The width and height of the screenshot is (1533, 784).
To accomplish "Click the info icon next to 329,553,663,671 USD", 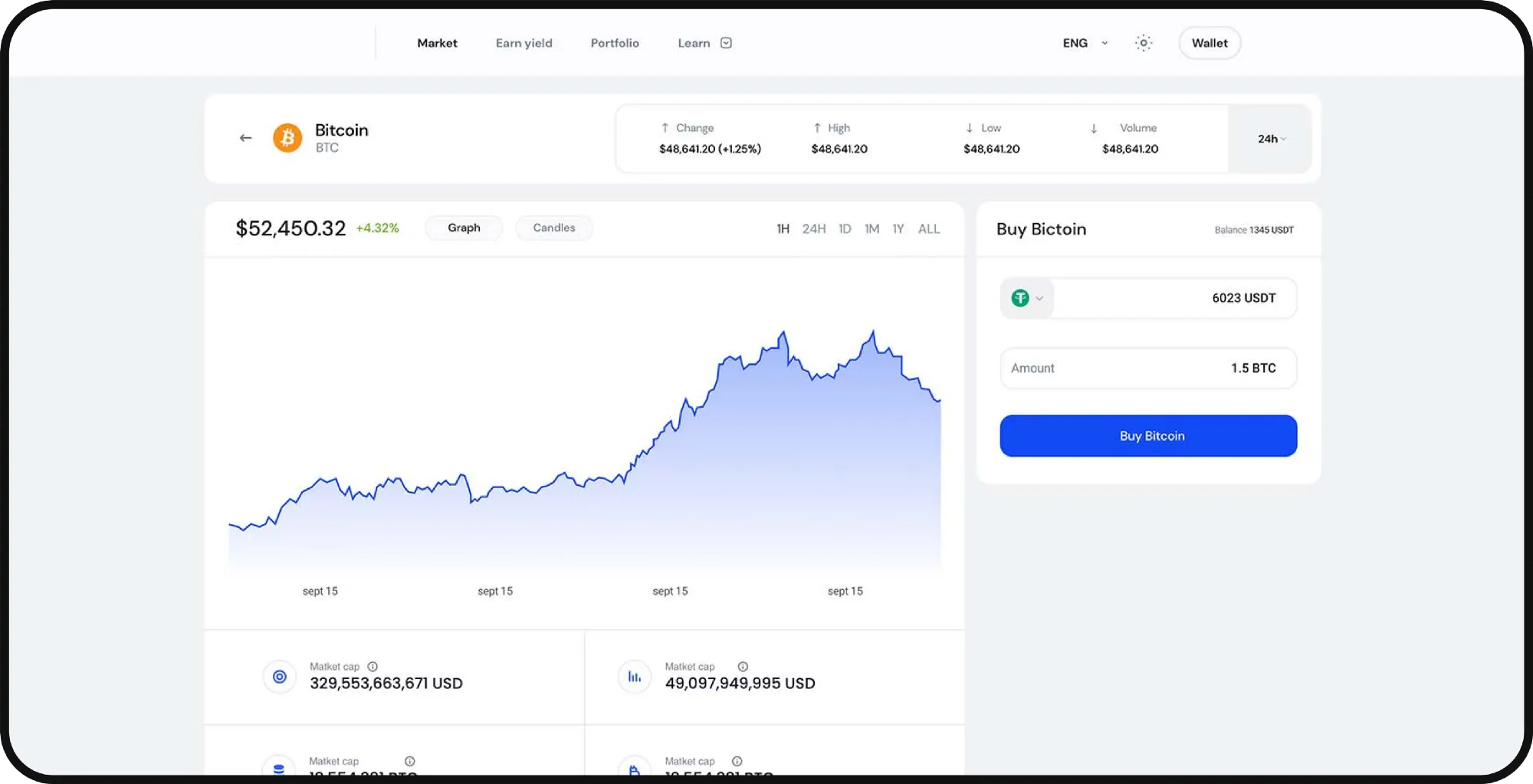I will coord(373,667).
